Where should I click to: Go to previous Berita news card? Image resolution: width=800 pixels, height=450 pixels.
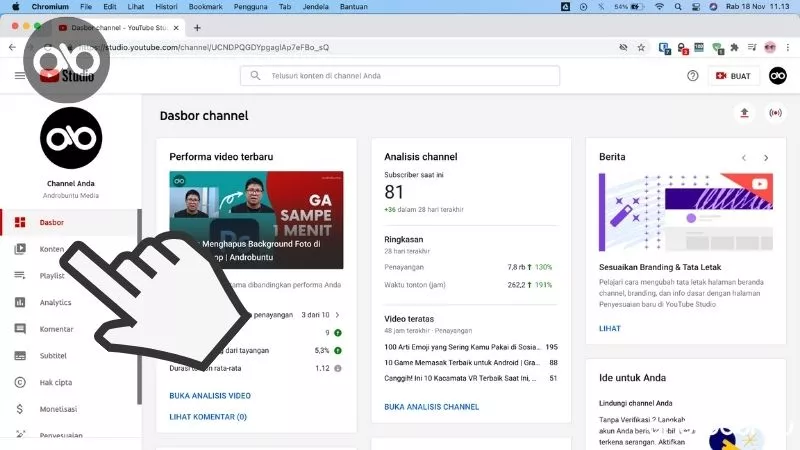pos(744,158)
